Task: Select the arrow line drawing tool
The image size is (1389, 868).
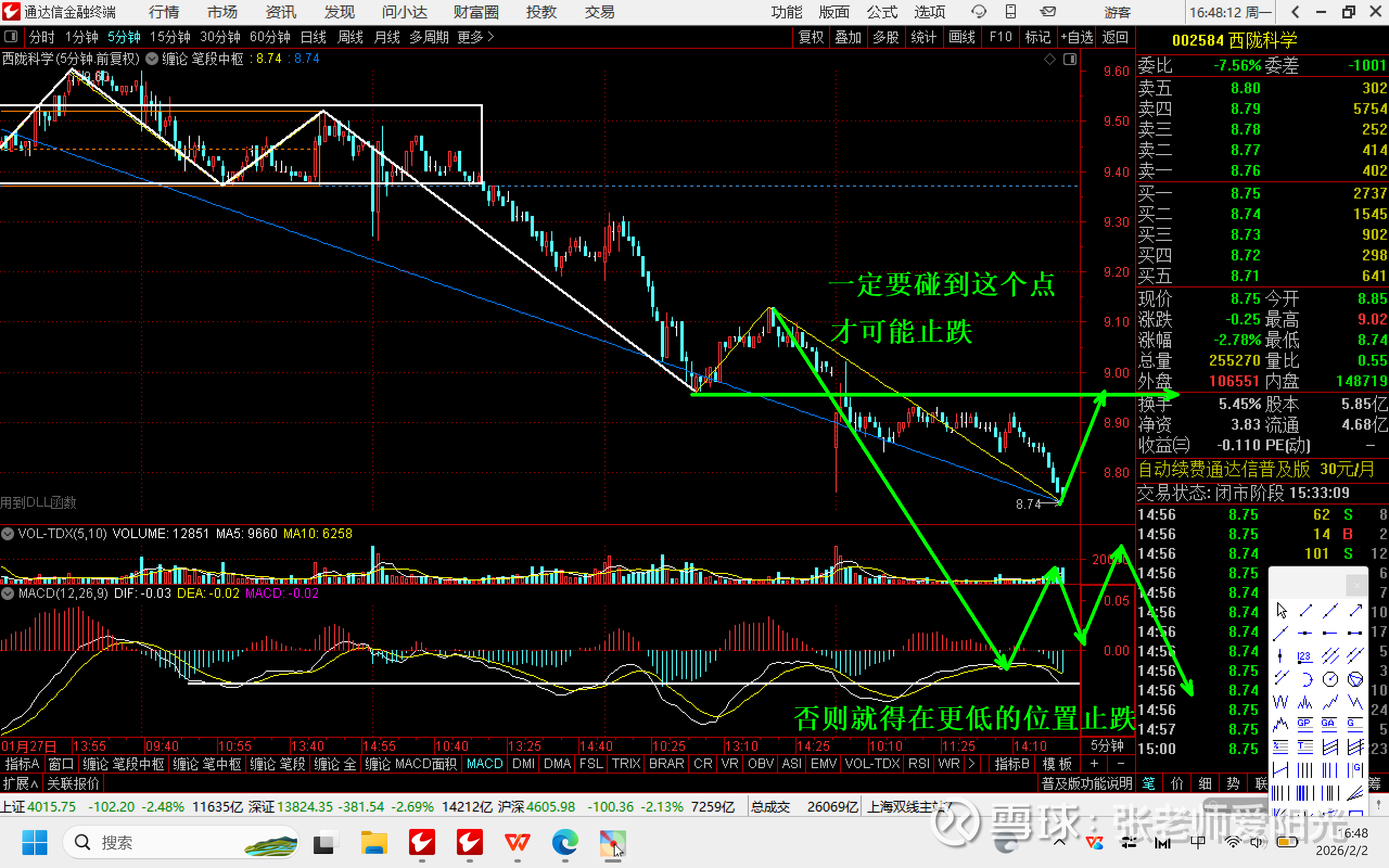Action: (1355, 611)
